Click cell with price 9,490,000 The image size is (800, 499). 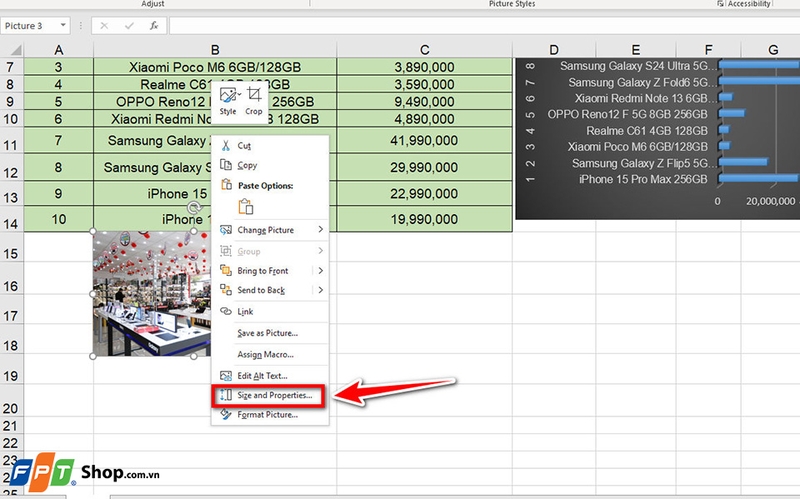424,102
